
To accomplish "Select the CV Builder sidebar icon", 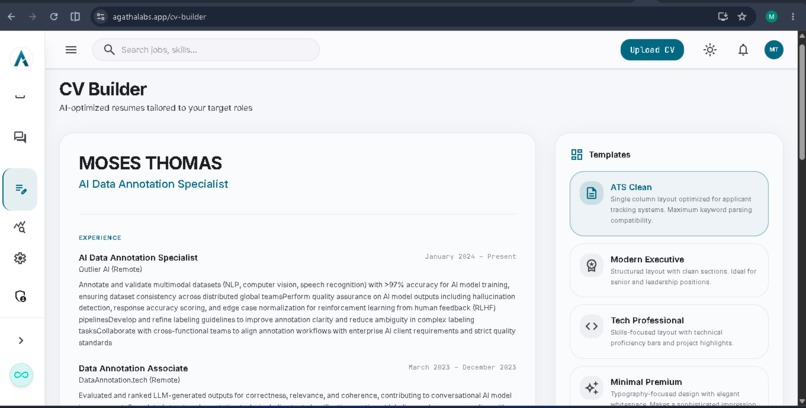I will pos(21,189).
